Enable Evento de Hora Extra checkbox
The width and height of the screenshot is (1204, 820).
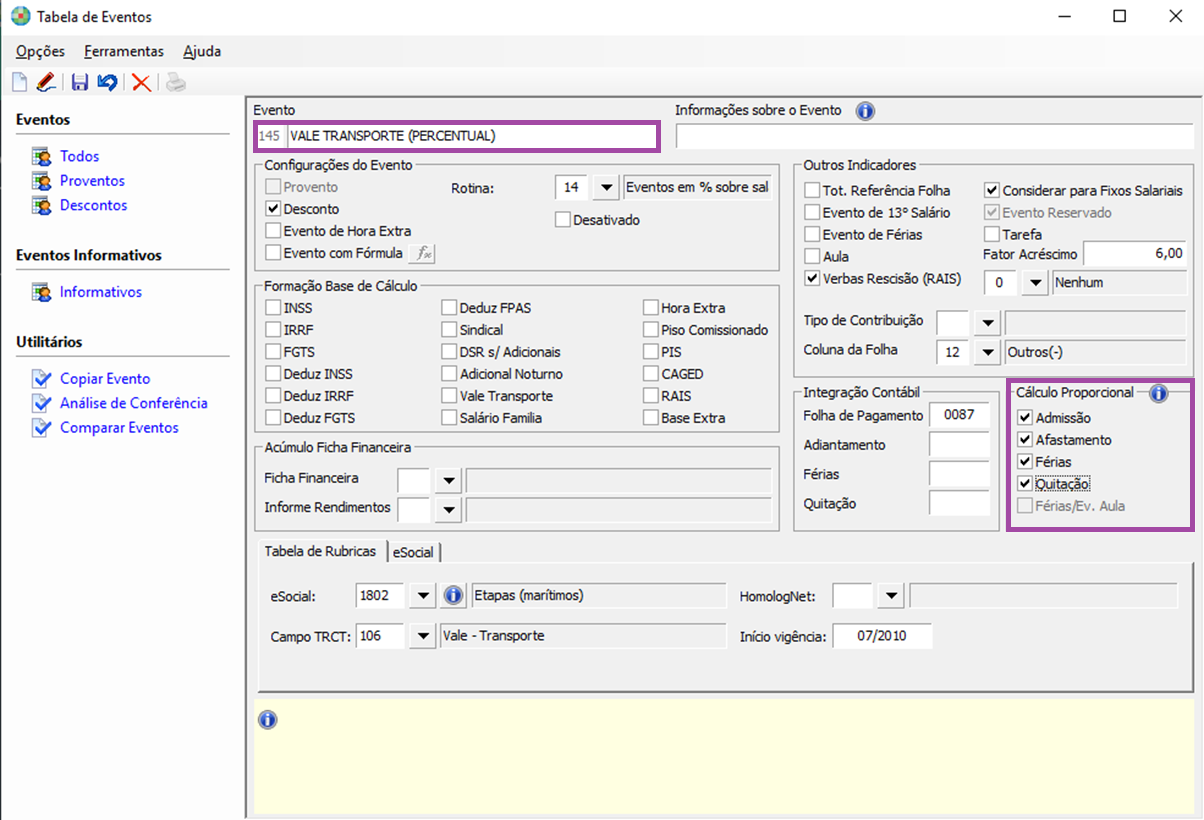coord(273,231)
